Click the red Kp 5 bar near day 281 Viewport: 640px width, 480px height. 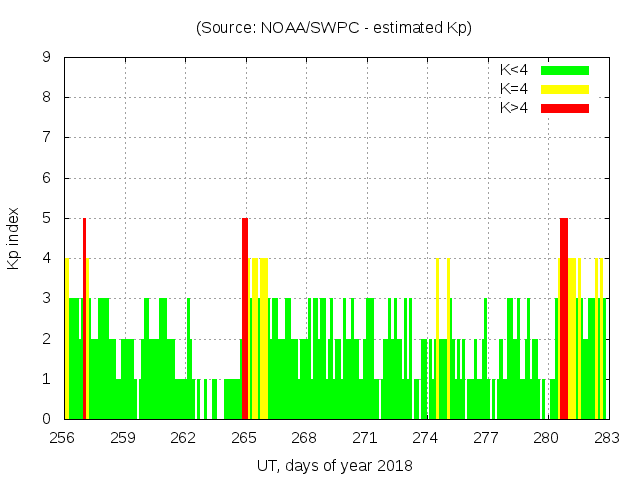564,318
